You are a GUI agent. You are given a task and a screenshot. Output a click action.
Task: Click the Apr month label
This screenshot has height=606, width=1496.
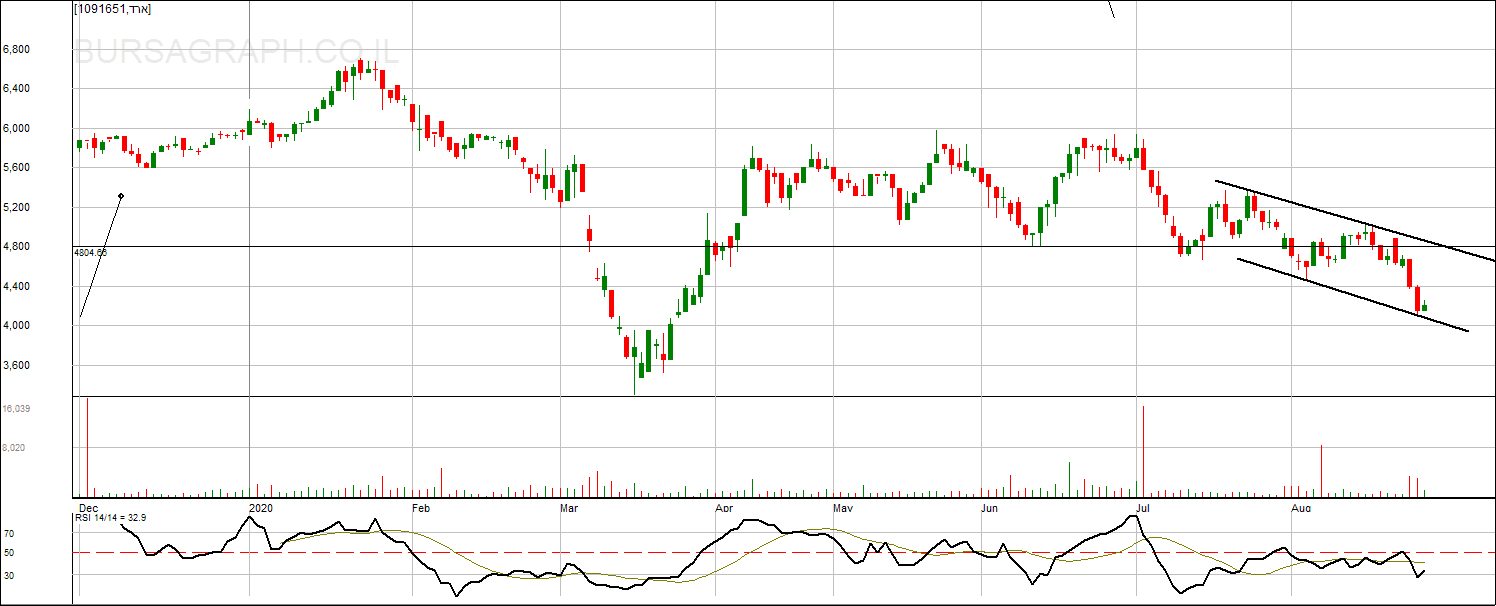point(724,508)
